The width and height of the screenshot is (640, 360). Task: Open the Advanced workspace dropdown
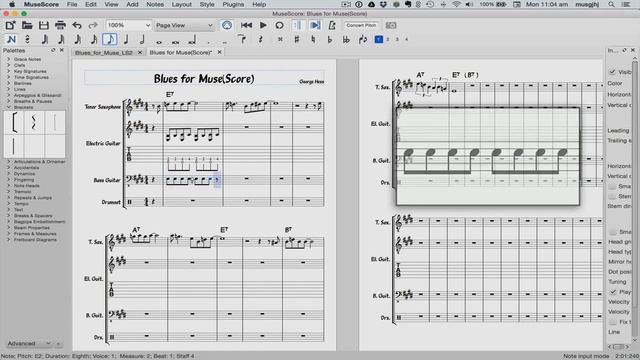29,344
